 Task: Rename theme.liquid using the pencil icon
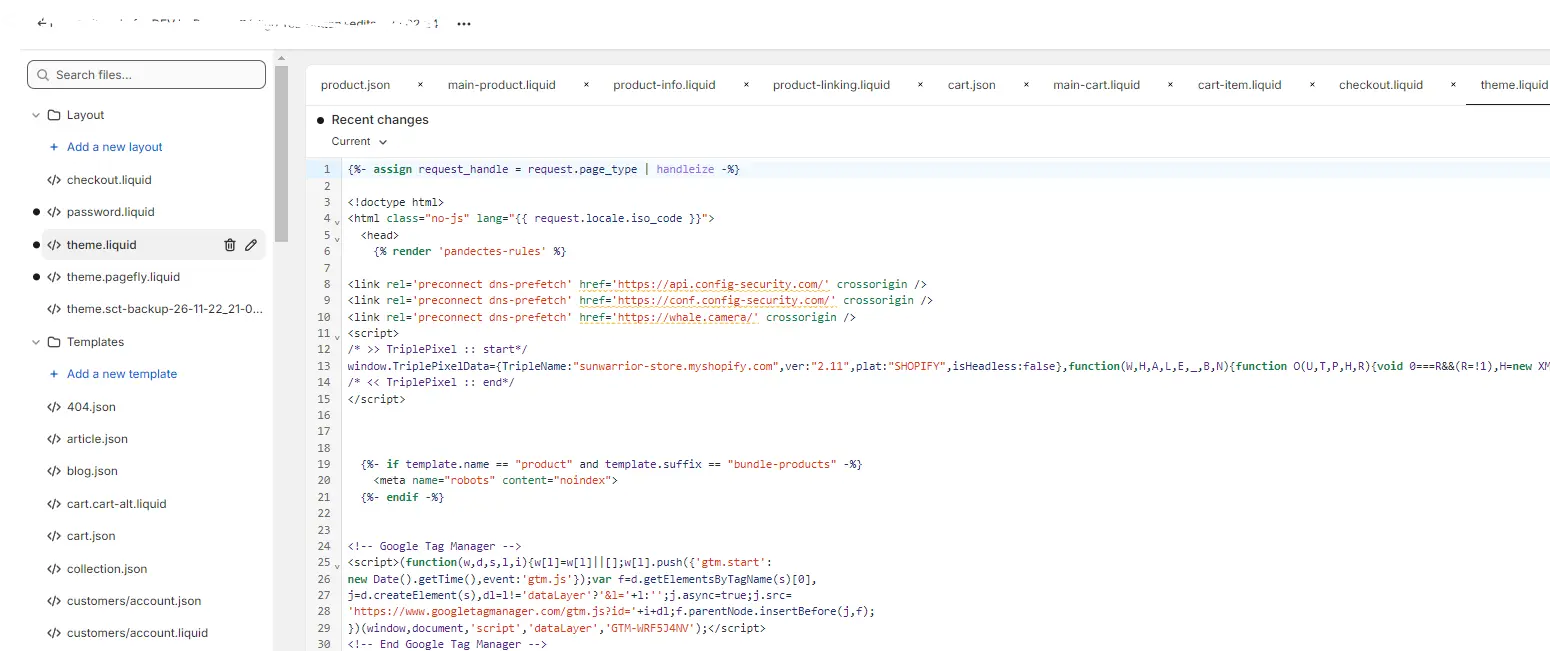[x=251, y=245]
